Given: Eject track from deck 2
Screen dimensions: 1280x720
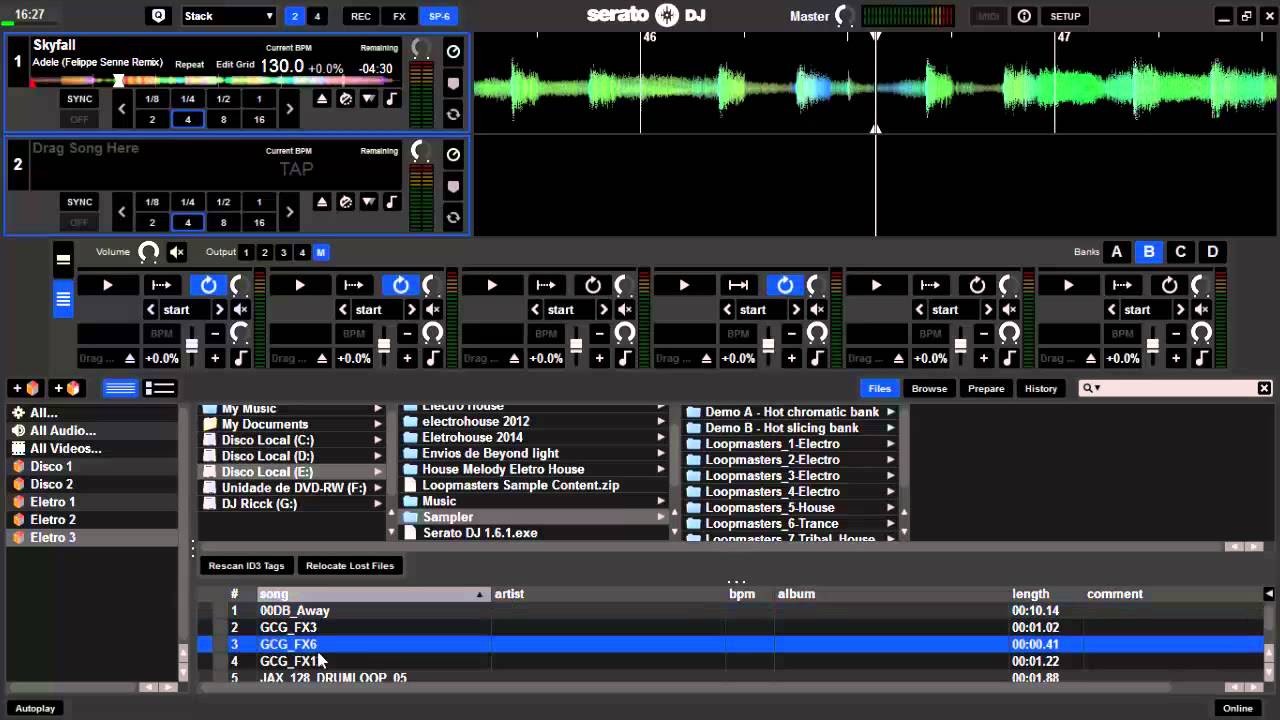Looking at the screenshot, I should (322, 202).
